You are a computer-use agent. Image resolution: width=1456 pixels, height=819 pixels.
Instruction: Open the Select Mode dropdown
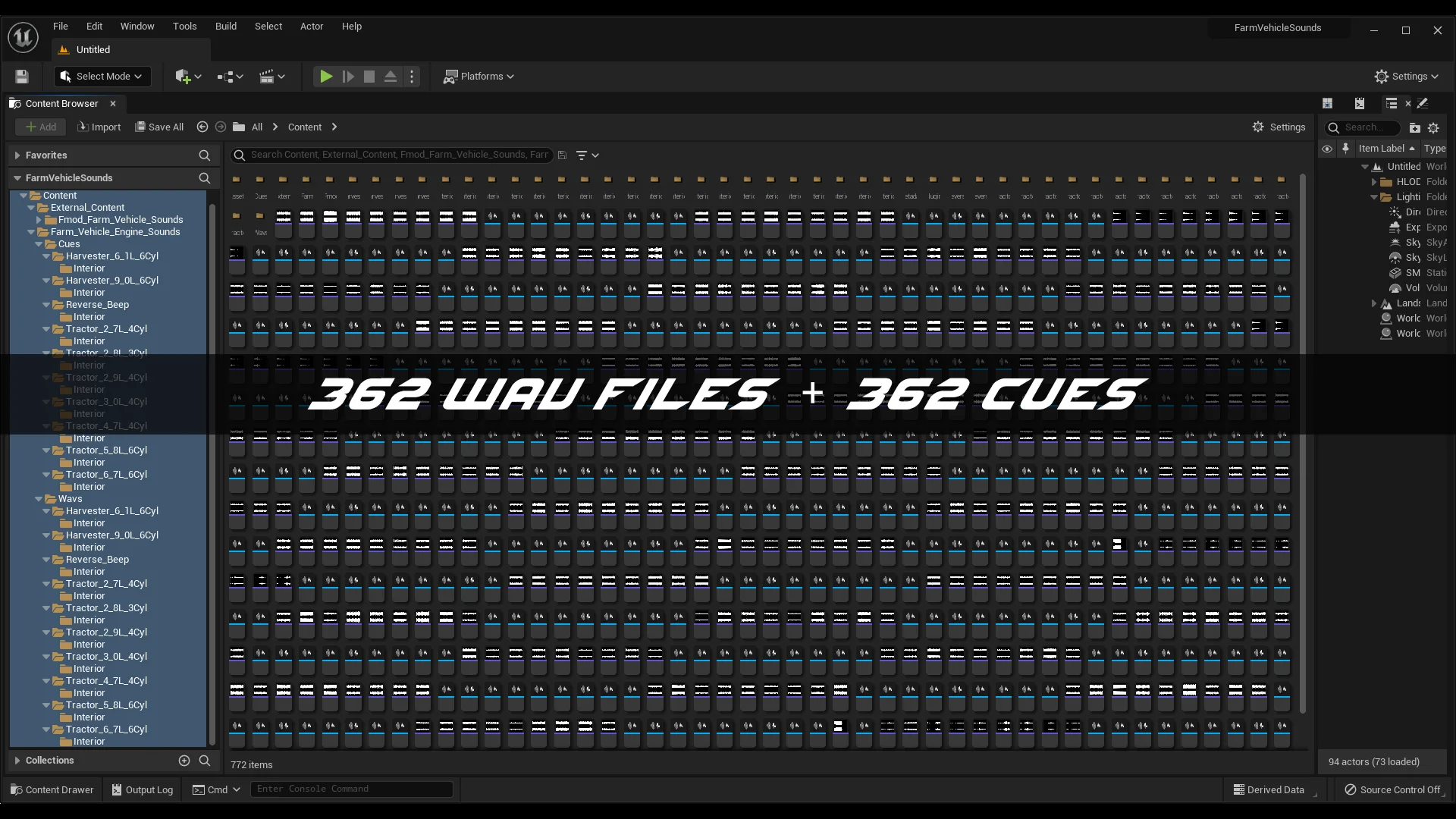pyautogui.click(x=102, y=77)
